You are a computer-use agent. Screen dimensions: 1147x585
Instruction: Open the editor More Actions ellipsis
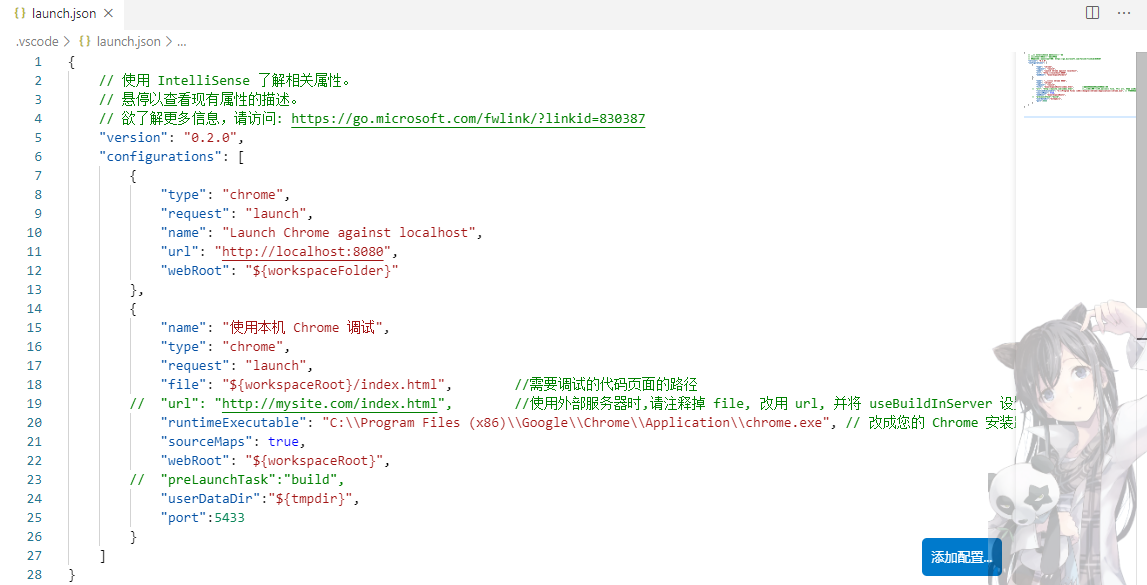(x=1124, y=12)
